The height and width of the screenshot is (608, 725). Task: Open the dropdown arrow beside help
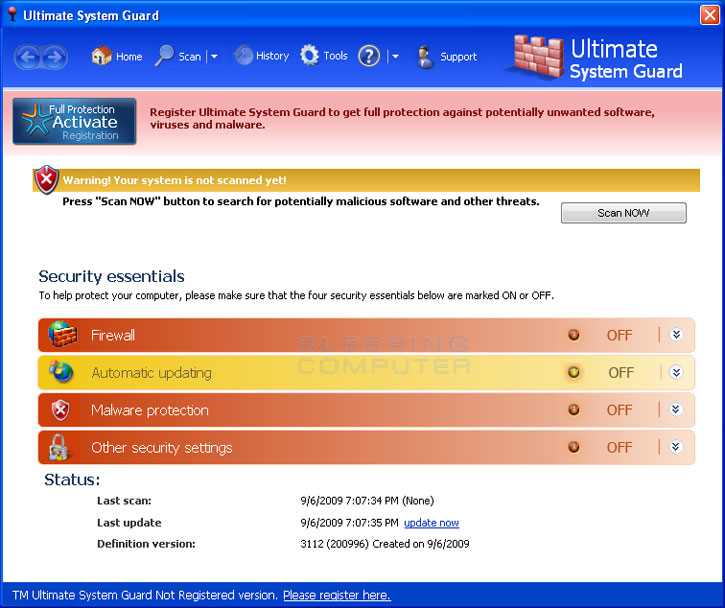395,57
